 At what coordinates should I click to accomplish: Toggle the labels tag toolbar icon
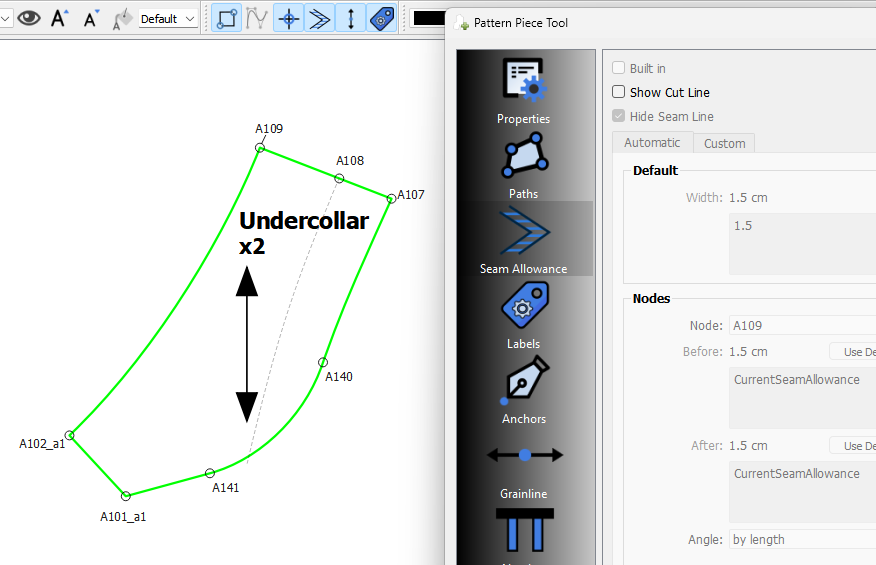(x=382, y=18)
